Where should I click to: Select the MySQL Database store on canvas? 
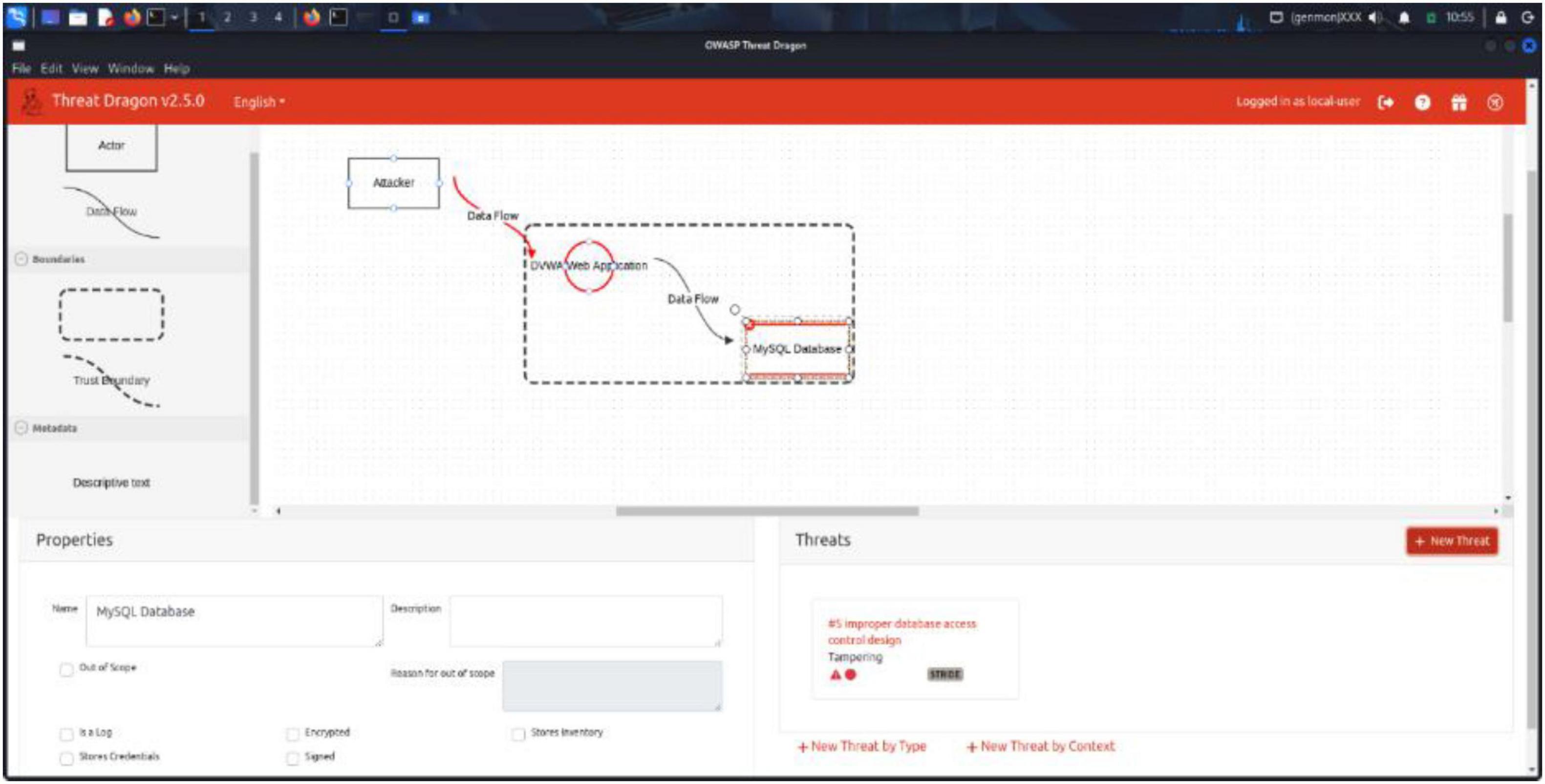[x=797, y=349]
